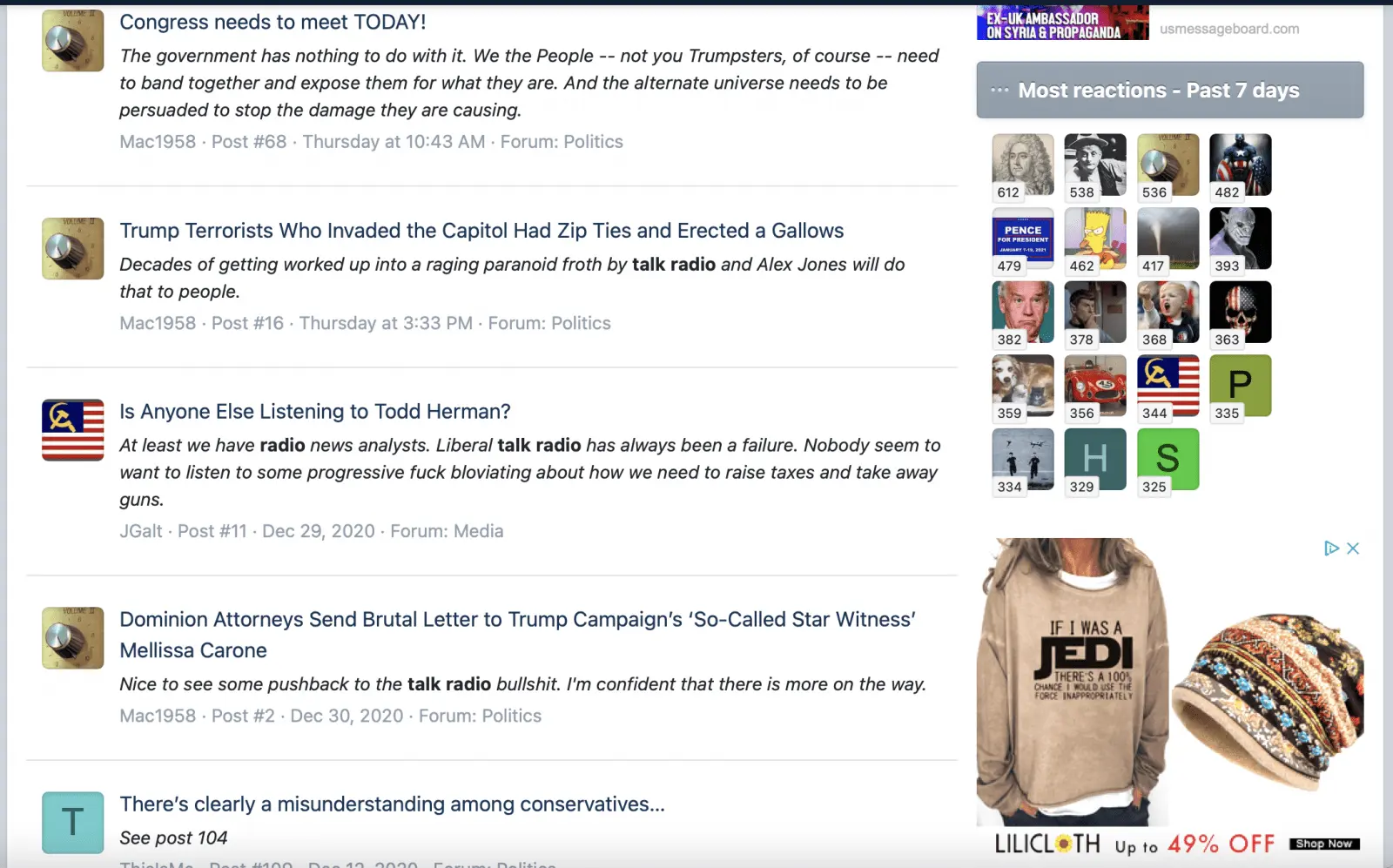Click the volume knob avatar beside Congress post
This screenshot has height=868, width=1393.
click(72, 40)
